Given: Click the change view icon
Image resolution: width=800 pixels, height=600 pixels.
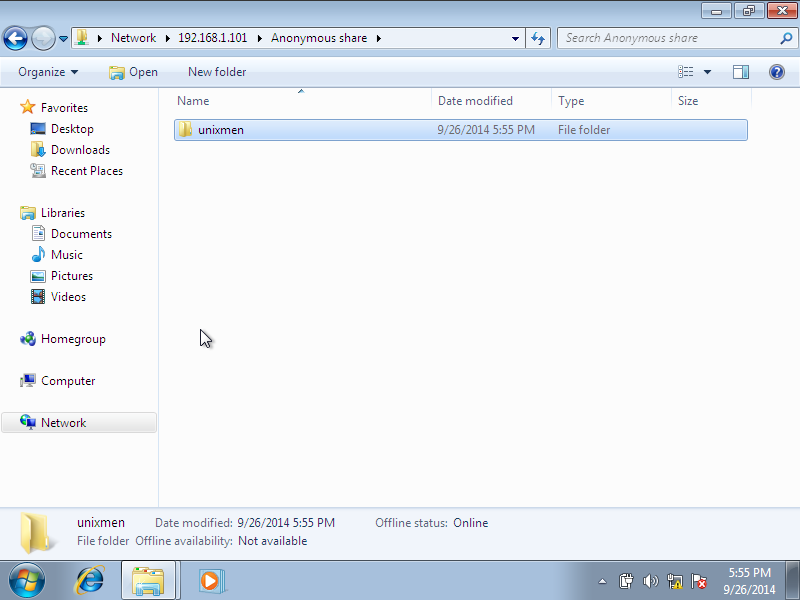Looking at the screenshot, I should point(685,72).
